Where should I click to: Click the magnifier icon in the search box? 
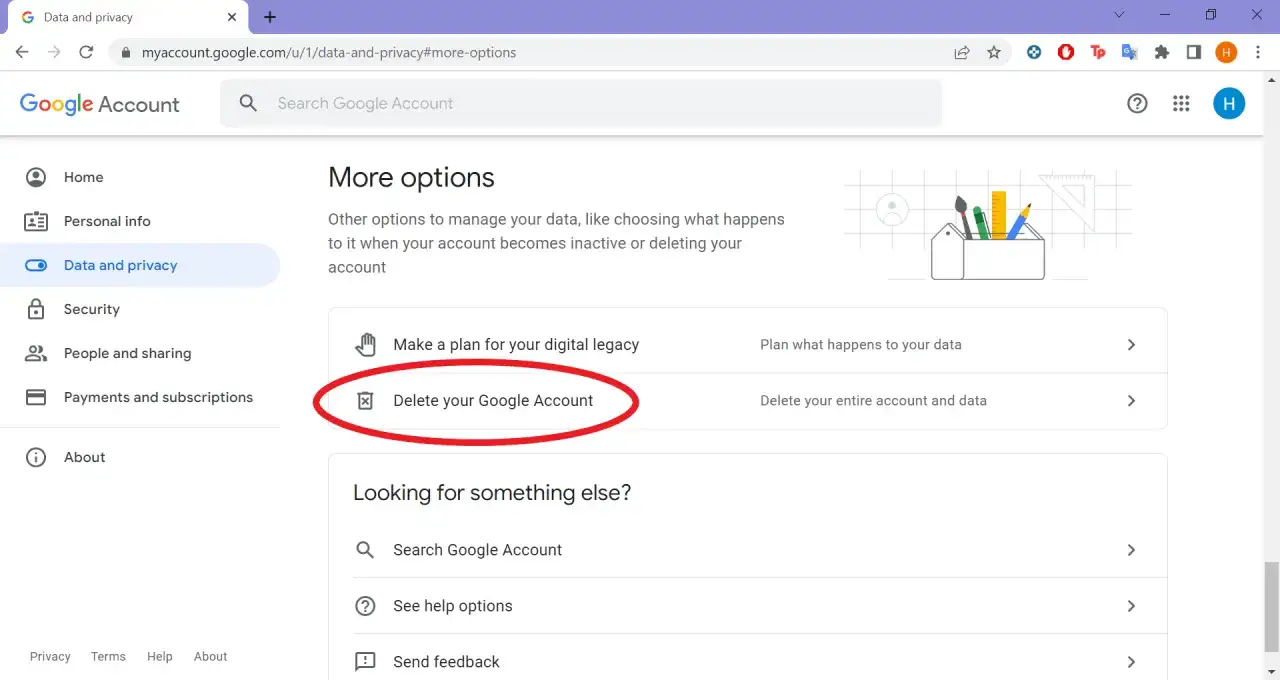pos(249,103)
